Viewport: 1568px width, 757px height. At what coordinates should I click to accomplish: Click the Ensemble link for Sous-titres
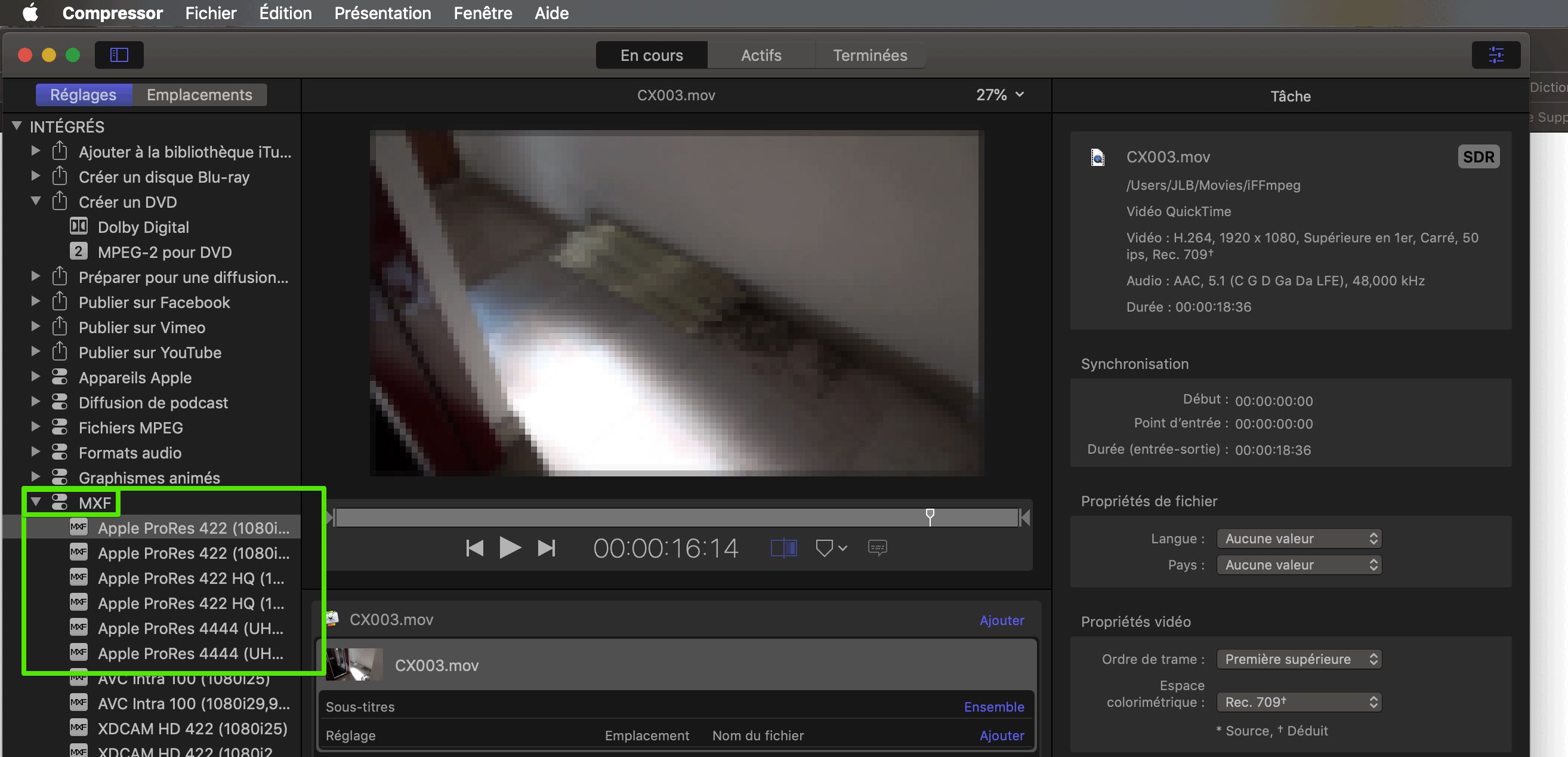pyautogui.click(x=993, y=706)
